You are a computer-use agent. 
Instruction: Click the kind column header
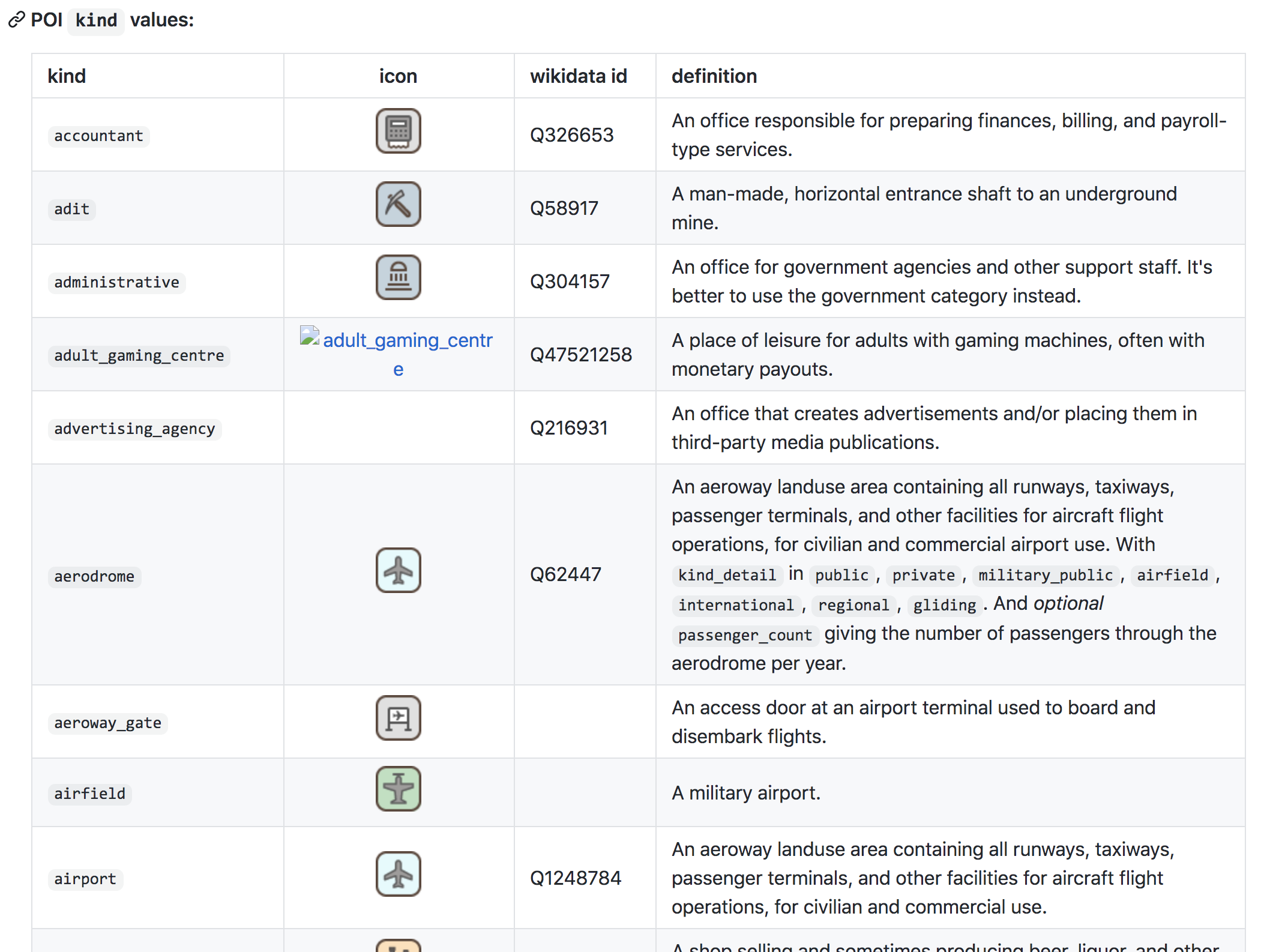(67, 76)
